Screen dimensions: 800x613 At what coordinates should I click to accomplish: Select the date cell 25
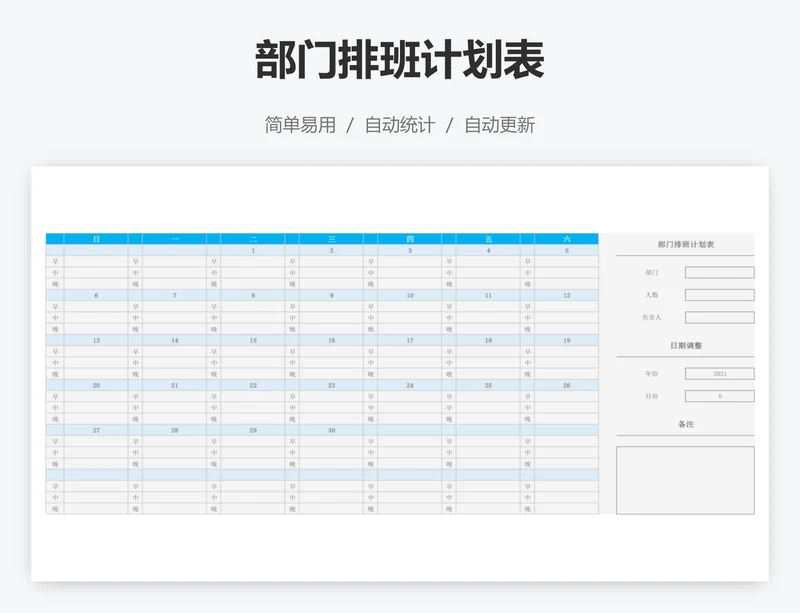pos(488,385)
